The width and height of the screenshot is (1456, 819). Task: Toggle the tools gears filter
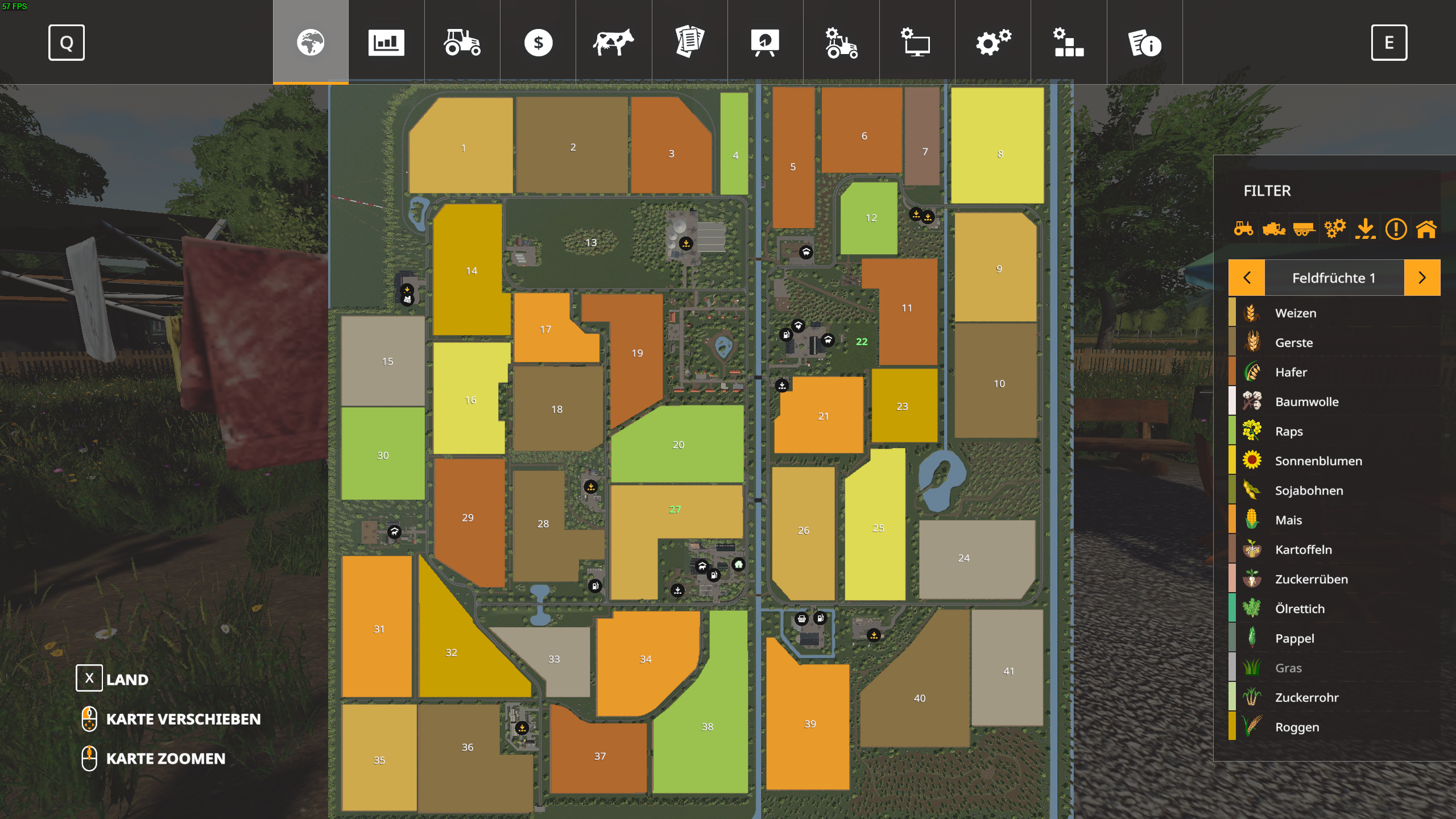tap(1335, 229)
